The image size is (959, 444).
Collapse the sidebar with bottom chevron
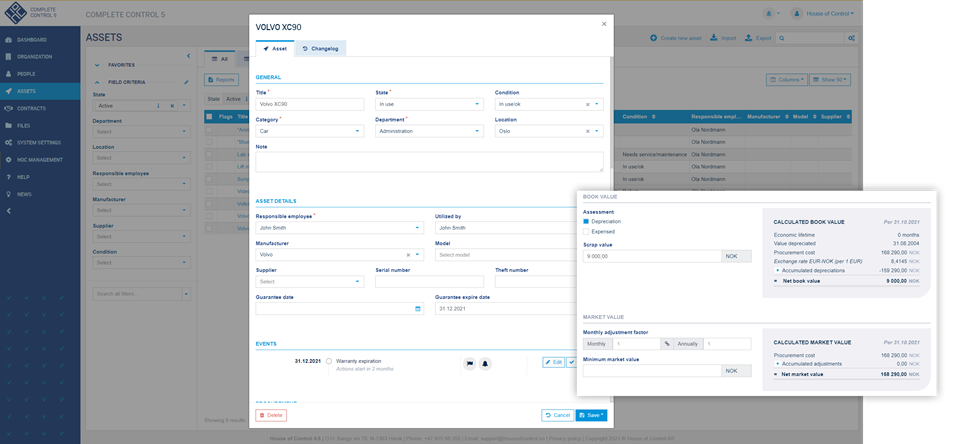8,211
